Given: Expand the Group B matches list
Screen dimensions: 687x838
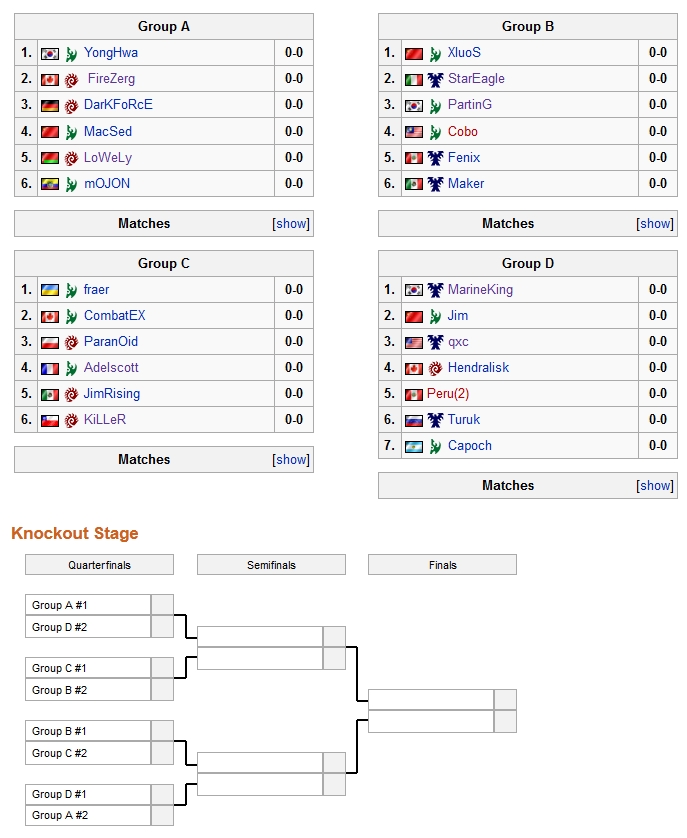Looking at the screenshot, I should click(x=656, y=224).
